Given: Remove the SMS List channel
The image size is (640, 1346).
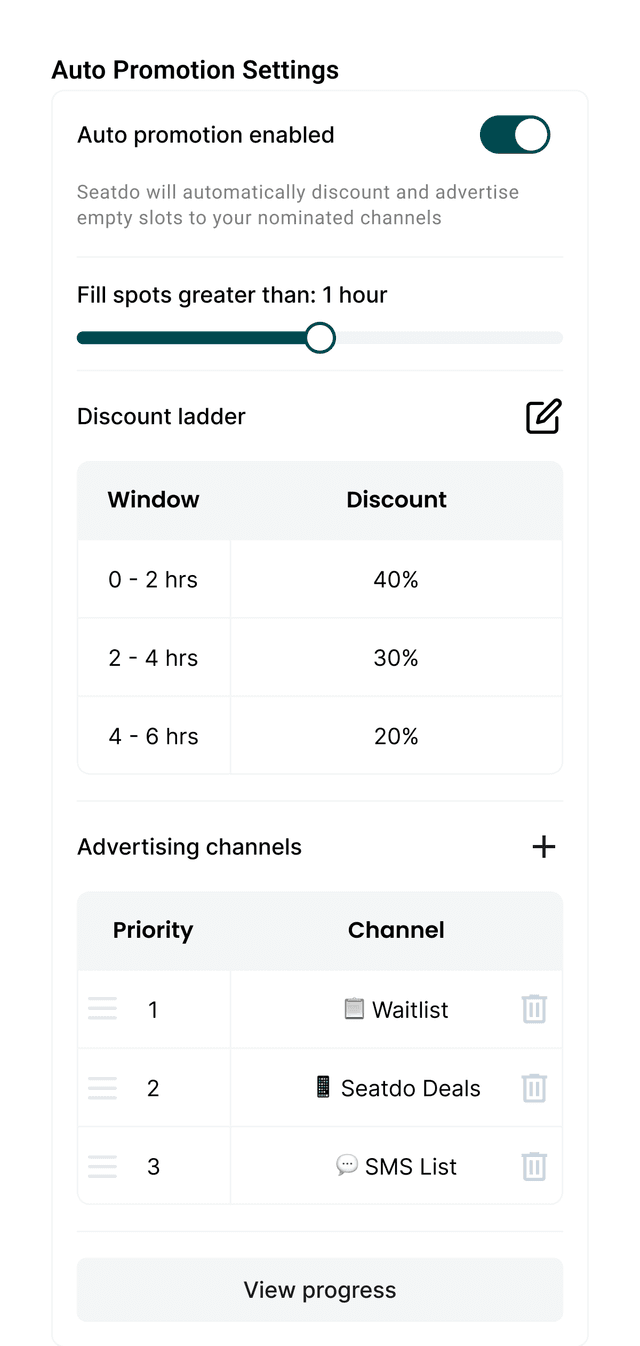Looking at the screenshot, I should click(534, 1166).
